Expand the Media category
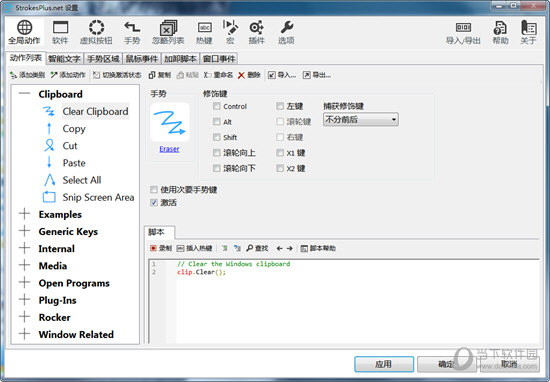 [x=25, y=265]
